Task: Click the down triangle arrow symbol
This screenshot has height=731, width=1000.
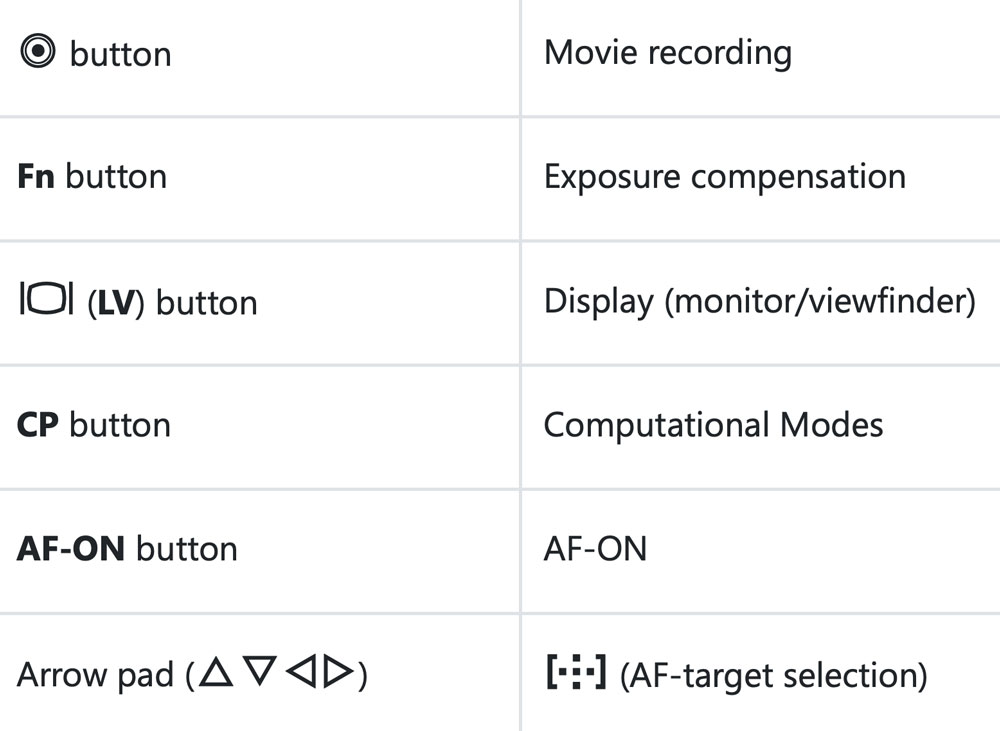Action: click(x=260, y=674)
